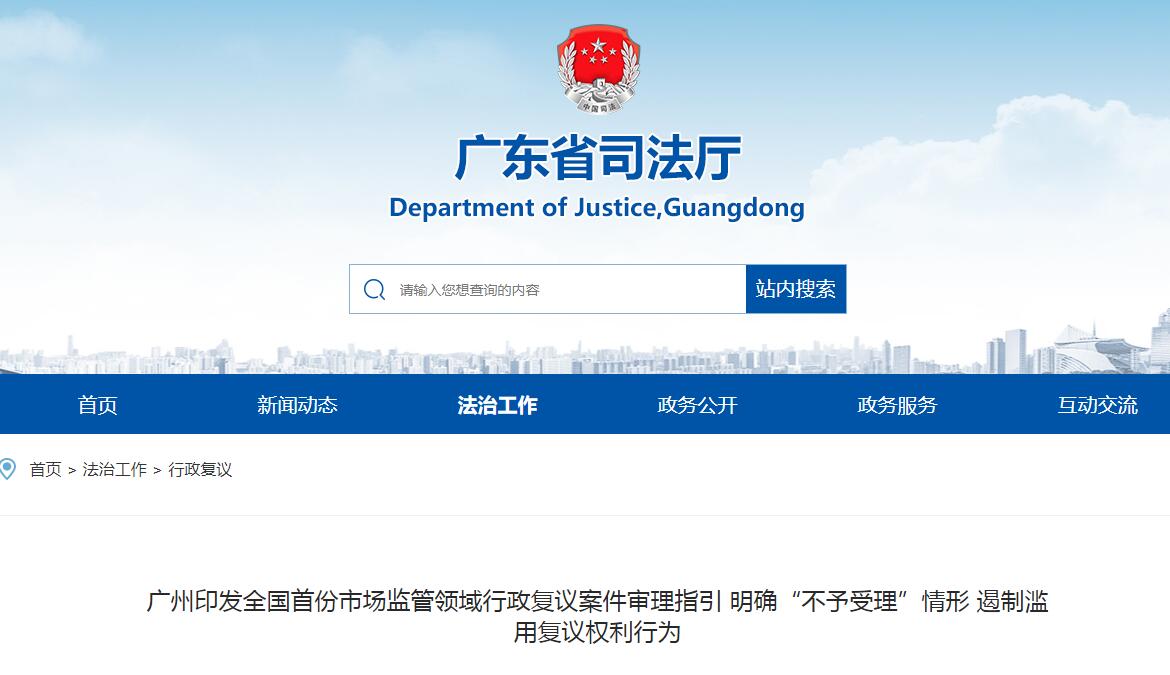Click the 广东省司法厅 site title
The width and height of the screenshot is (1170, 675).
point(598,157)
